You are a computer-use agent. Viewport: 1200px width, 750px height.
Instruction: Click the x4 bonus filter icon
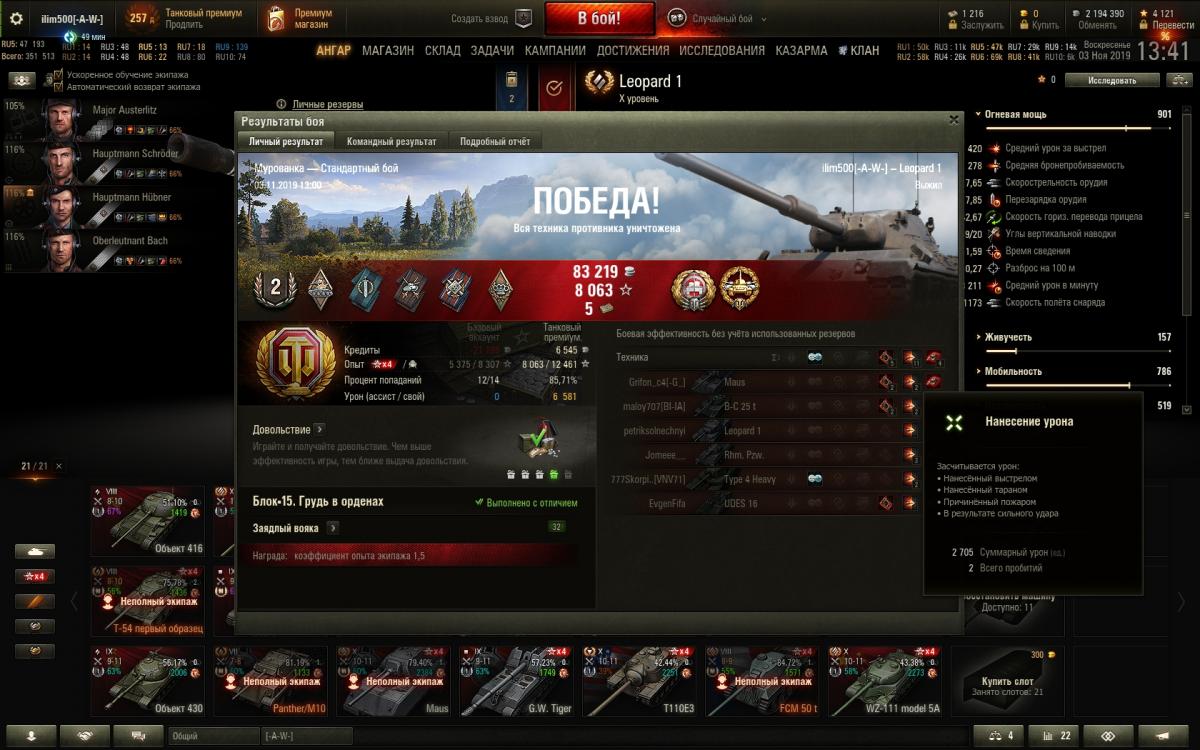[35, 576]
